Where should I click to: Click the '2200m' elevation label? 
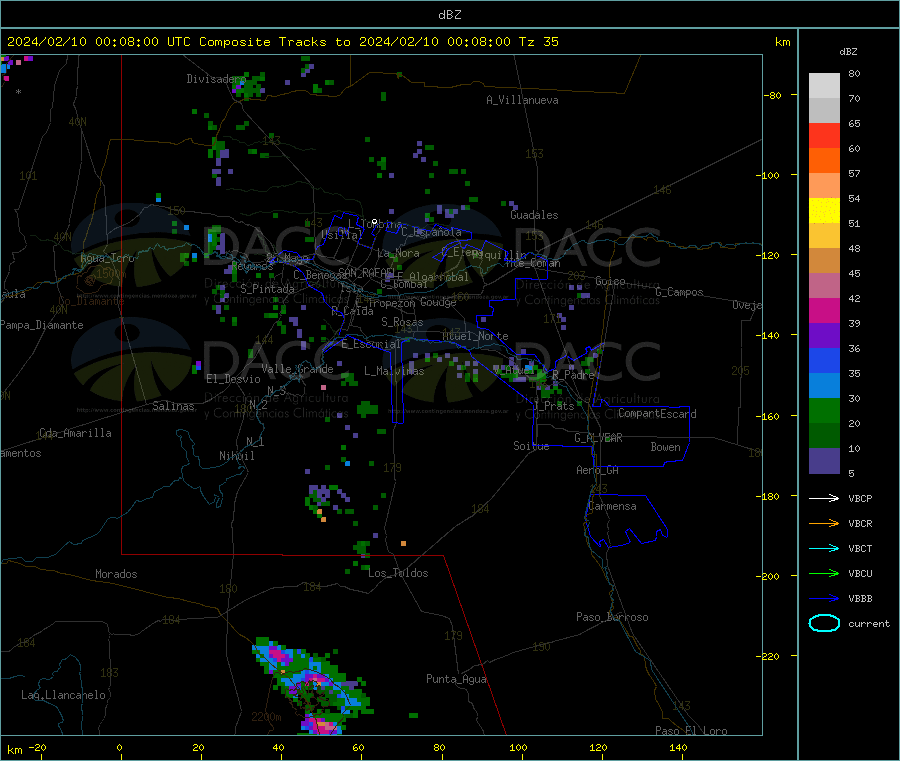point(266,717)
